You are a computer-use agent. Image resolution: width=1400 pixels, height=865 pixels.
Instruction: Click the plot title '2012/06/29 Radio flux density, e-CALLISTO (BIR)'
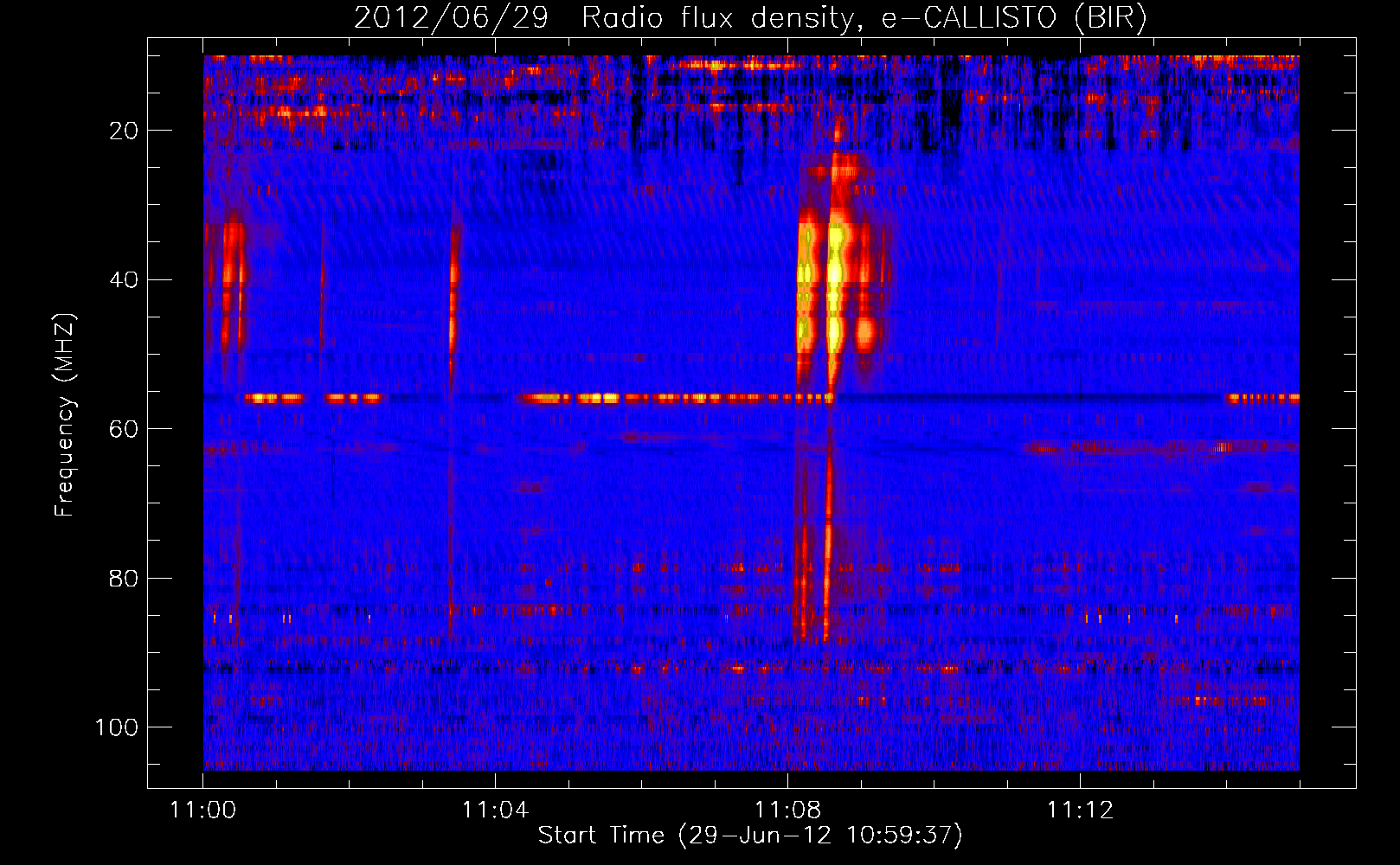click(x=750, y=18)
